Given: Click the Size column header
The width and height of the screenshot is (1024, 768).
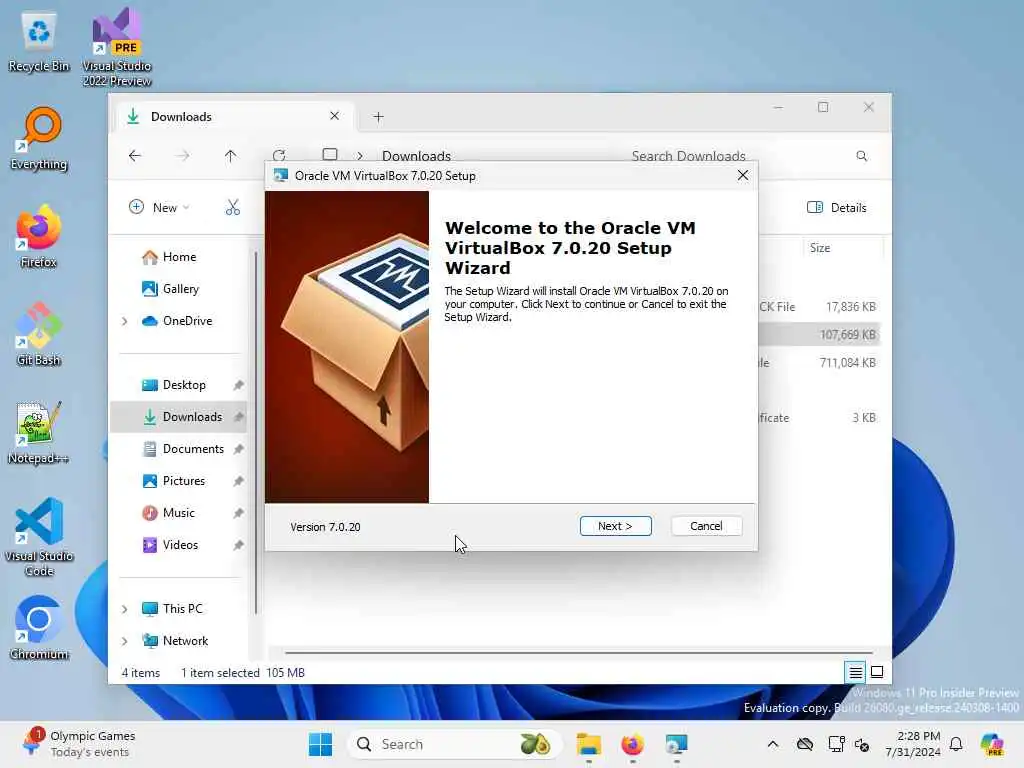Looking at the screenshot, I should (842, 248).
